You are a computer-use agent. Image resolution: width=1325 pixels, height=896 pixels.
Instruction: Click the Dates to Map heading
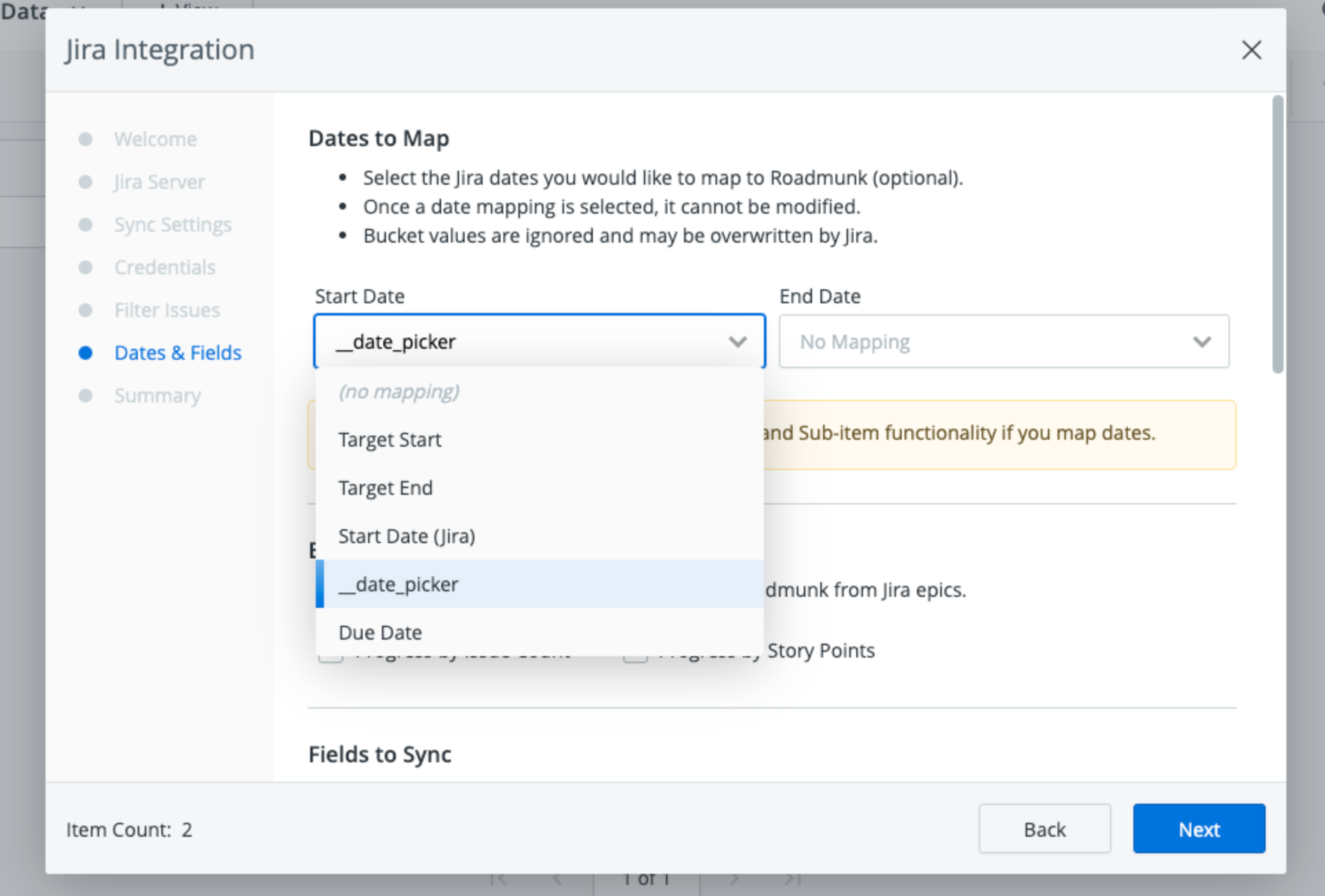[378, 138]
